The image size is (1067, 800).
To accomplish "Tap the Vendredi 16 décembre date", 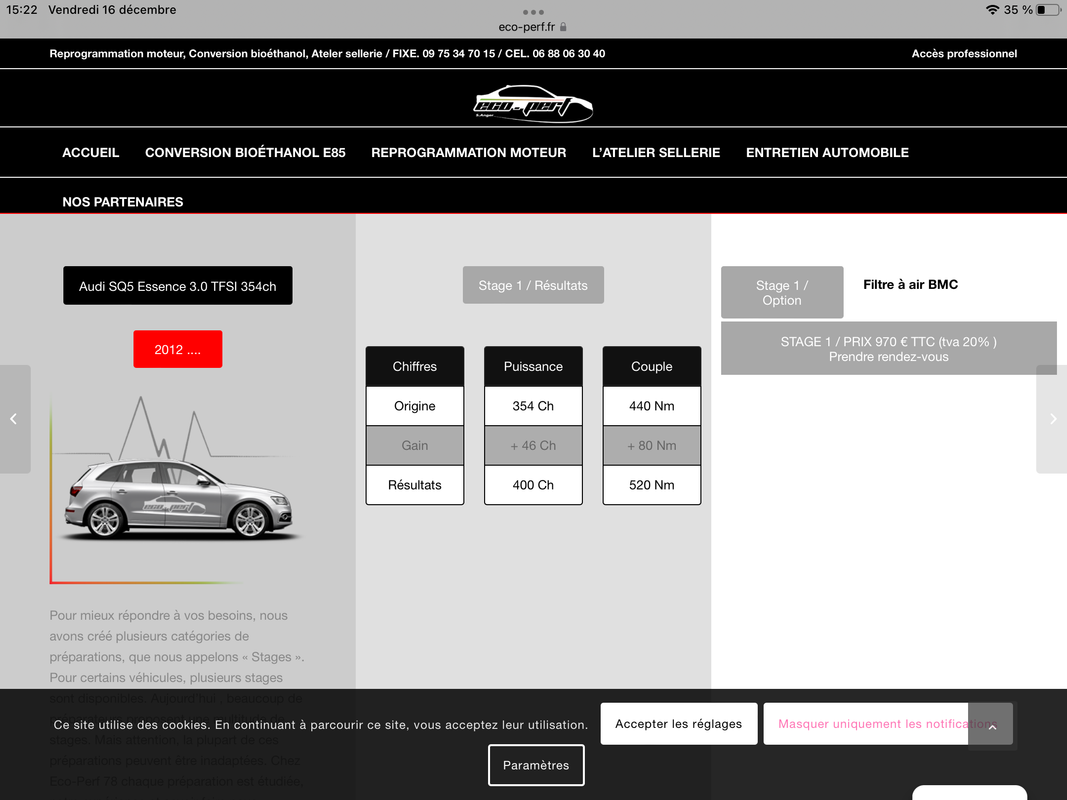I will tap(112, 10).
